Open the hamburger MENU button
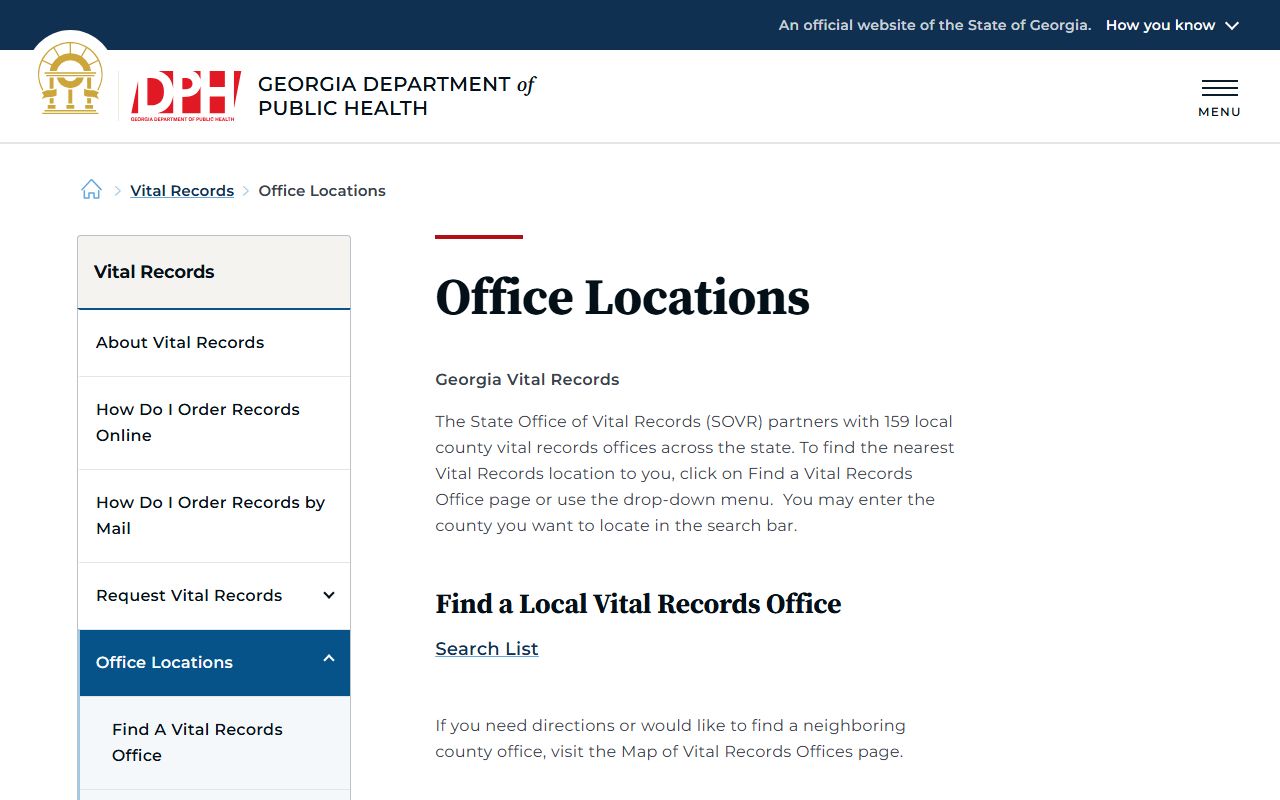Screen dimensions: 1280x800 pyautogui.click(x=1219, y=98)
